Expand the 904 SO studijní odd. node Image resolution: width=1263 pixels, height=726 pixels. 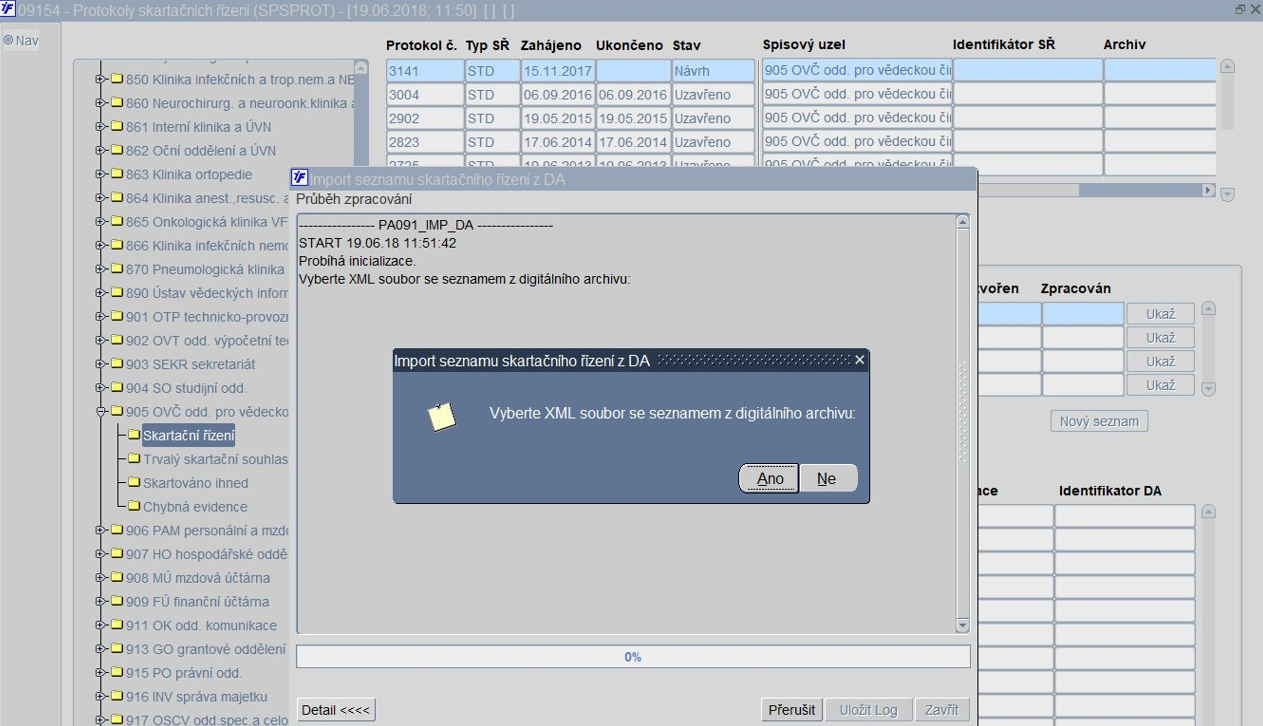(100, 388)
